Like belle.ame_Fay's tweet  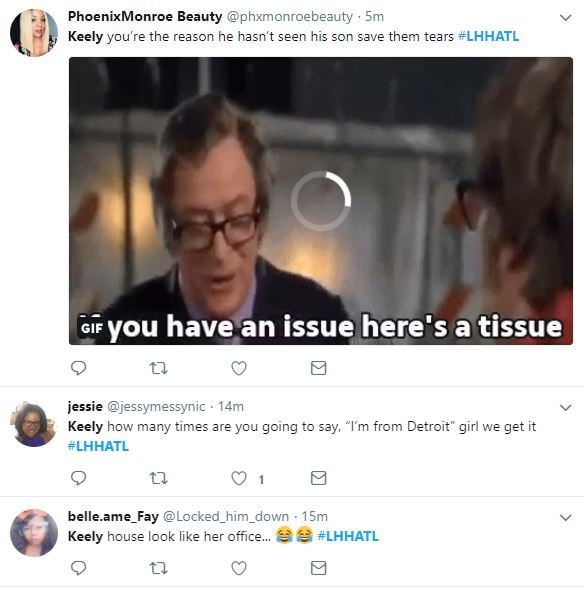click(239, 568)
